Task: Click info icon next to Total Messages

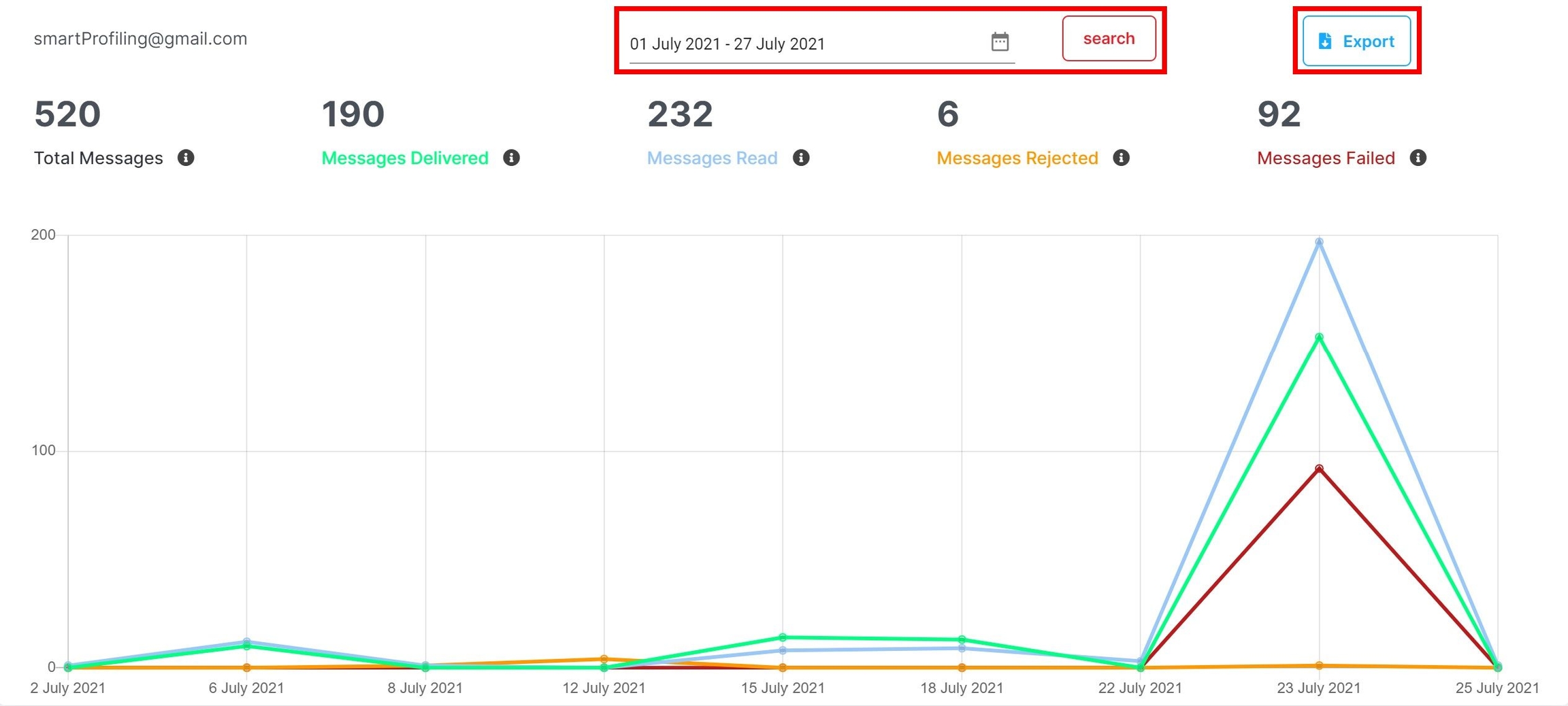Action: (186, 158)
